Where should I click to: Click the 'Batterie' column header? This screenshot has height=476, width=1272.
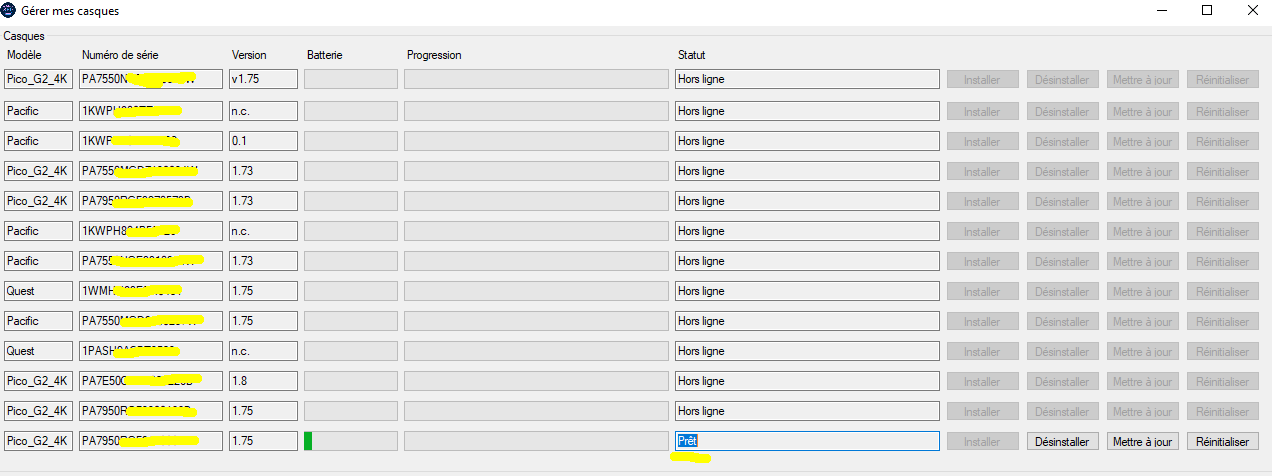(x=325, y=55)
